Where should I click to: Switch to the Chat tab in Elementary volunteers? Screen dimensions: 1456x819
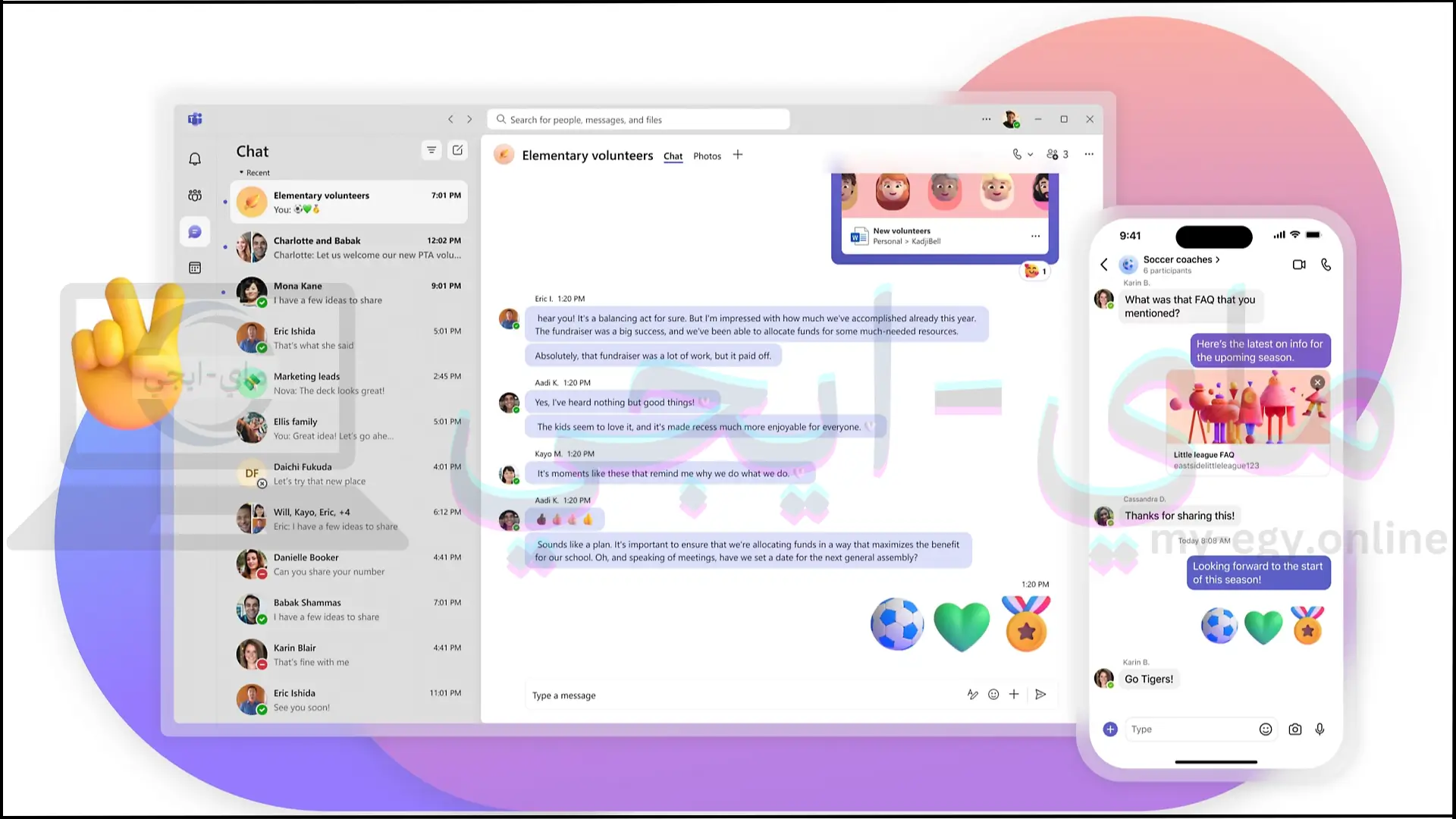673,156
